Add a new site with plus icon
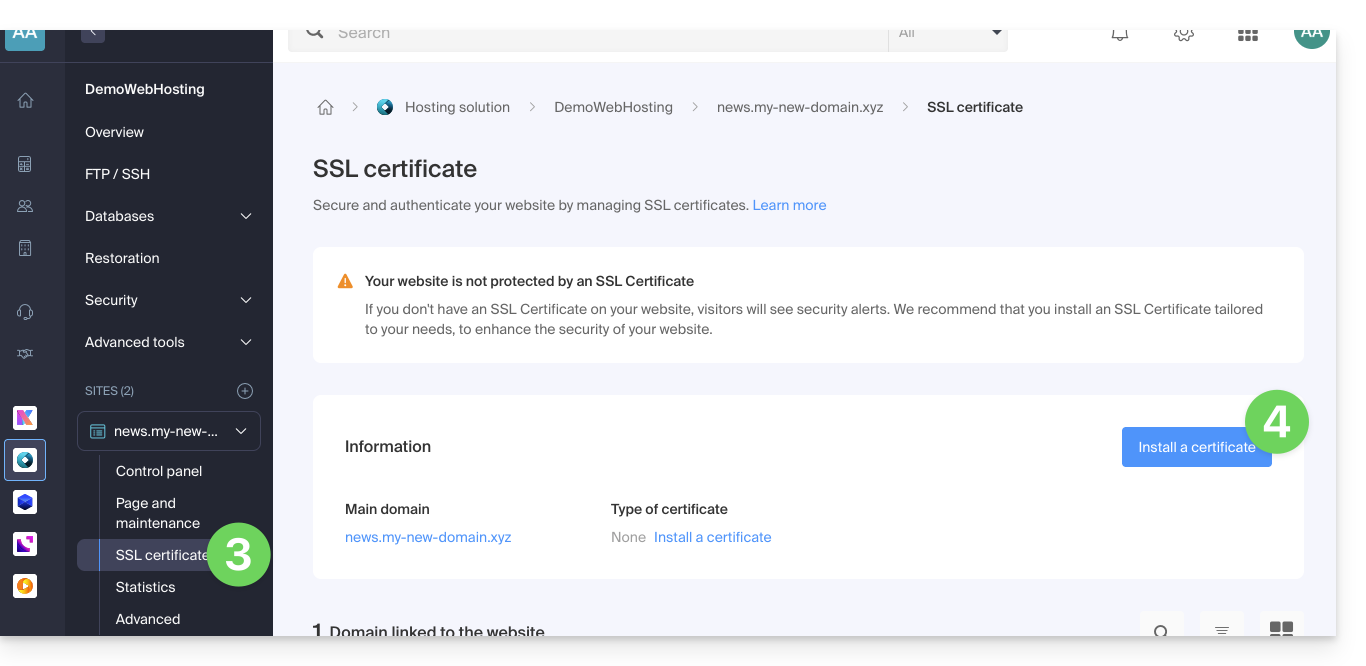Screen dimensions: 1366x666 coord(245,391)
